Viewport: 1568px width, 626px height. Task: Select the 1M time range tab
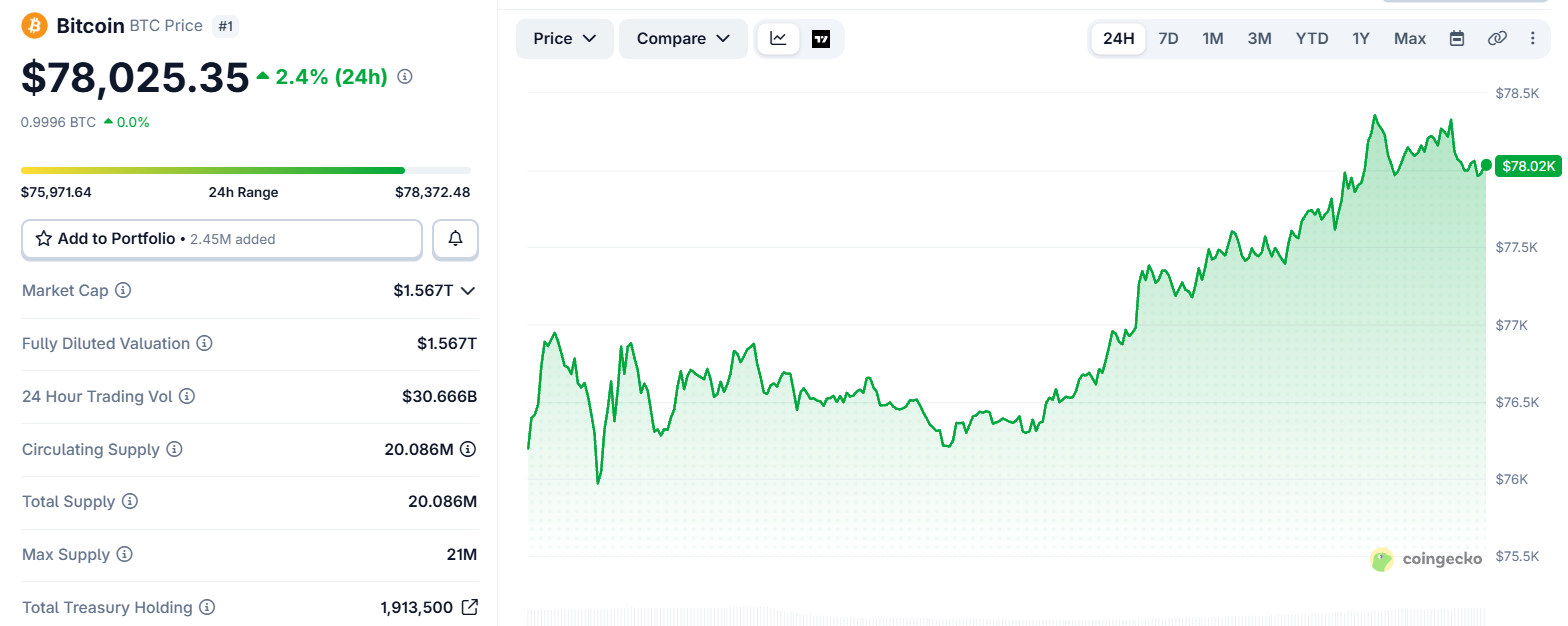click(x=1213, y=39)
